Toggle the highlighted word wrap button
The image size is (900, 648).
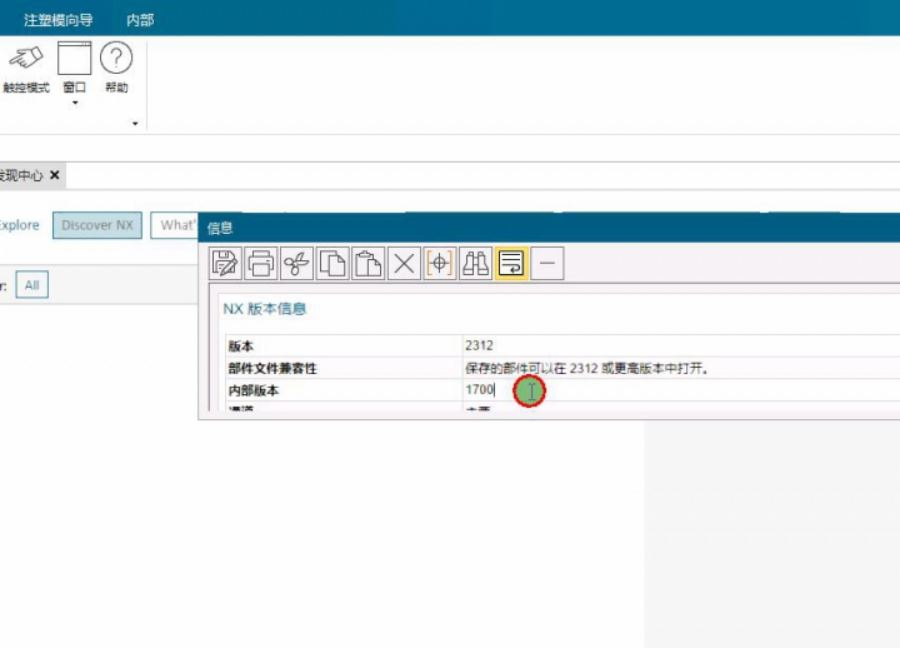[x=512, y=264]
